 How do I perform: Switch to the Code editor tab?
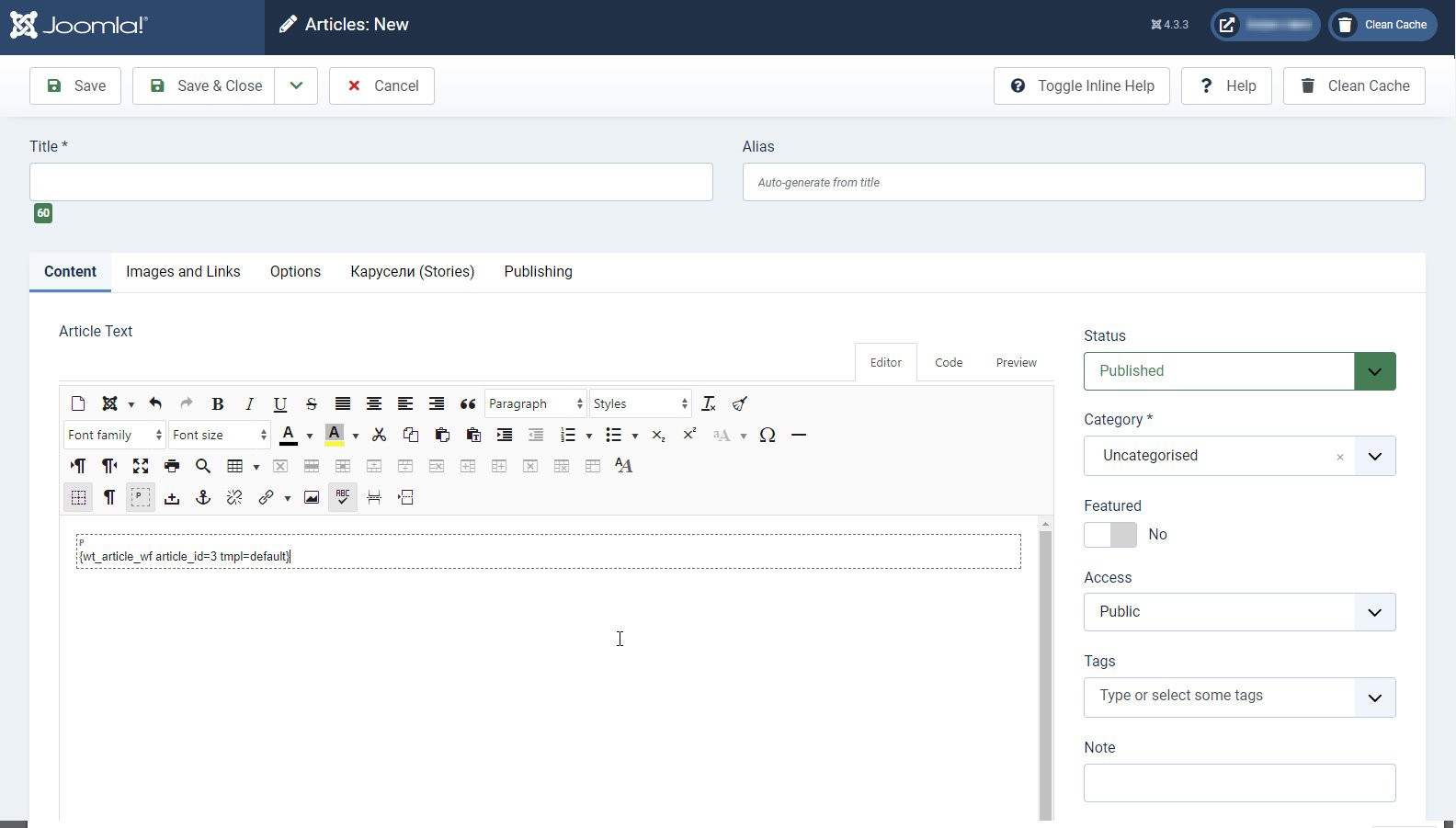(949, 363)
